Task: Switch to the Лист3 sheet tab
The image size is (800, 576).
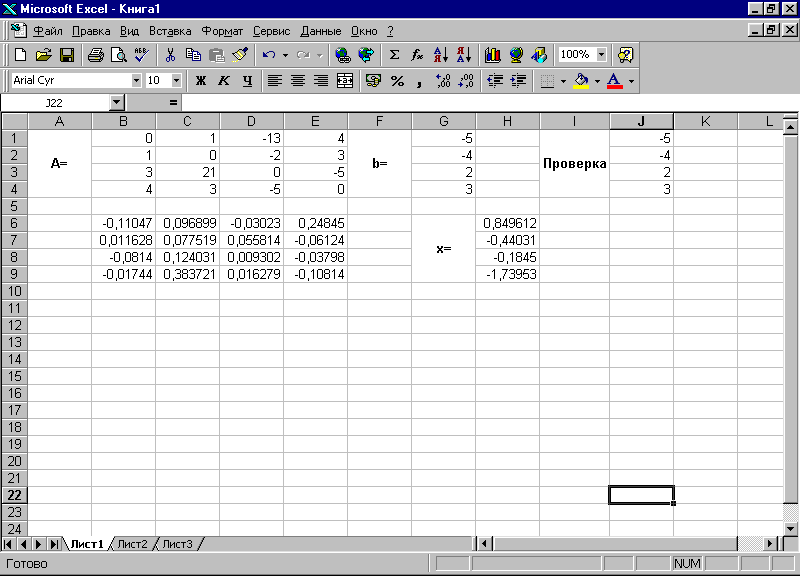Action: point(177,544)
